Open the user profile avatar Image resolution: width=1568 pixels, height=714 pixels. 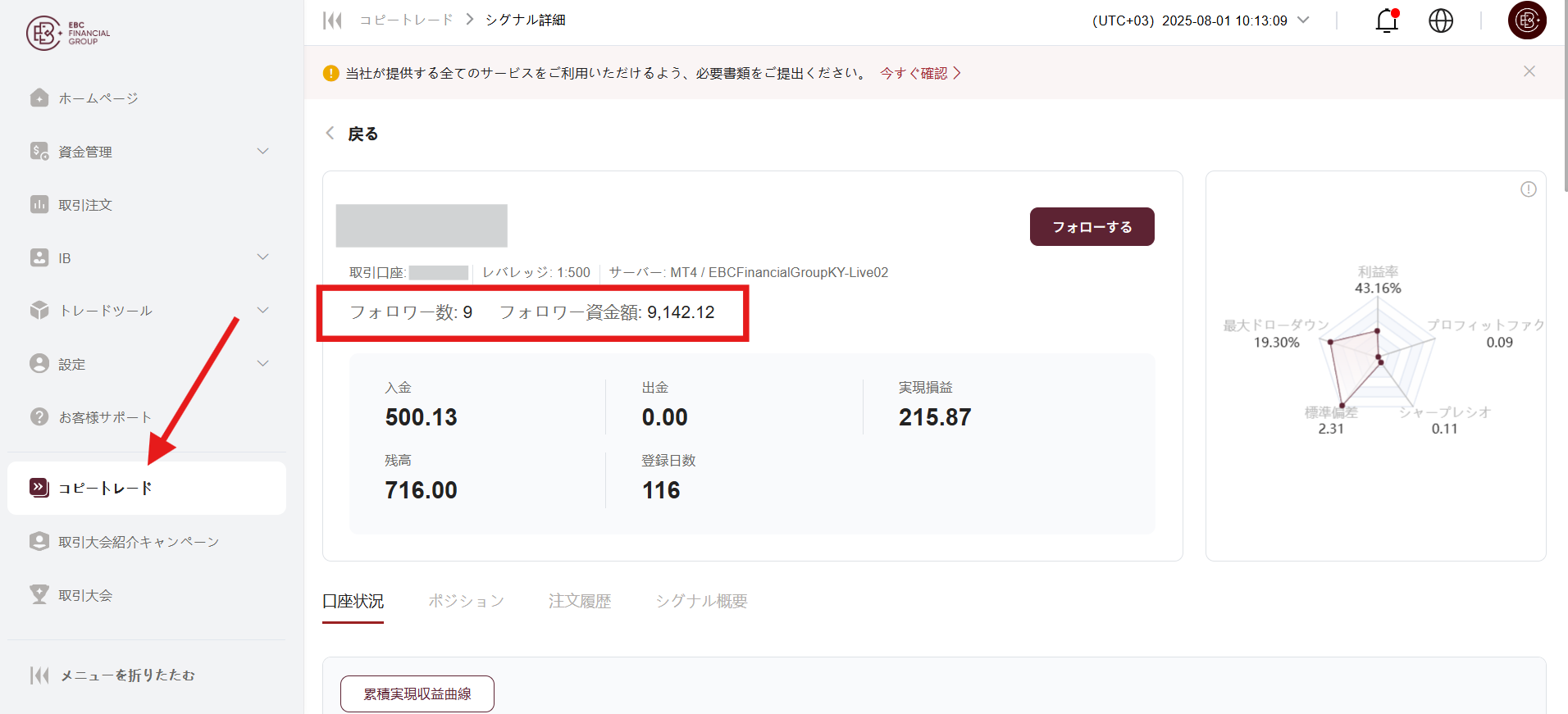click(x=1527, y=20)
